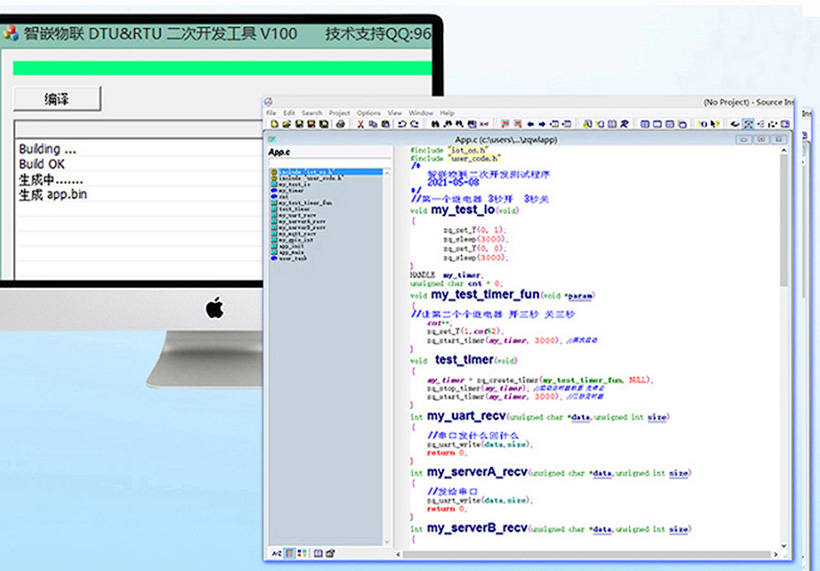
Task: Open the Window menu
Action: (420, 113)
